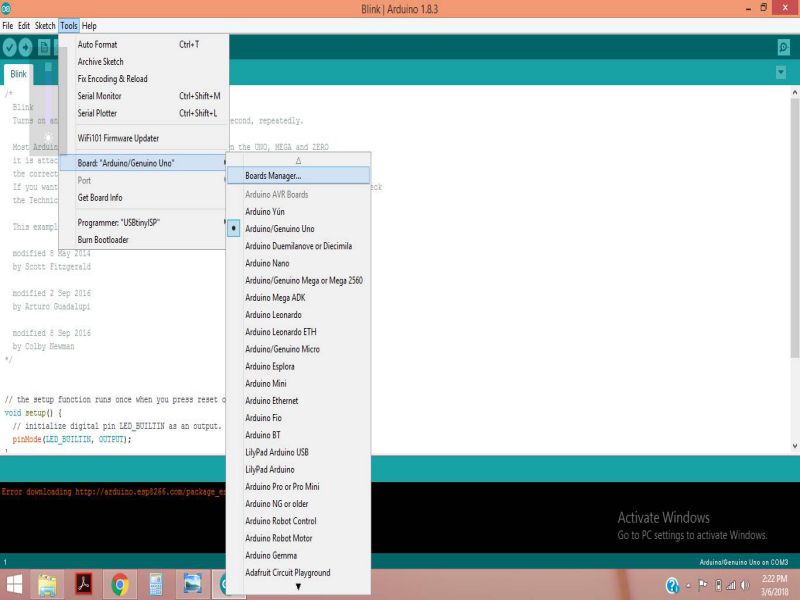
Task: Choose Adafruit Circuit Playground board
Action: tap(298, 573)
